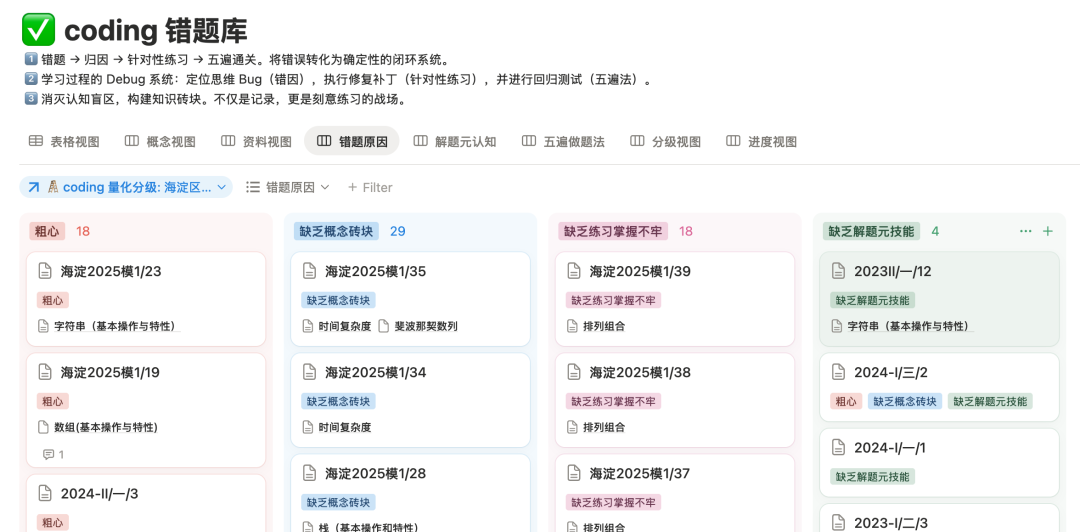
Task: Open 字符串 relation in 海淀2025模1/23 card
Action: pos(110,326)
